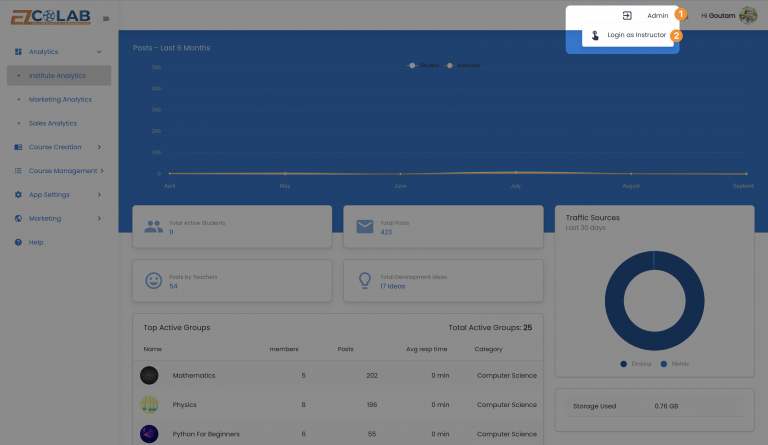Image resolution: width=768 pixels, height=445 pixels.
Task: Click the Course Management list icon
Action: [x=18, y=171]
